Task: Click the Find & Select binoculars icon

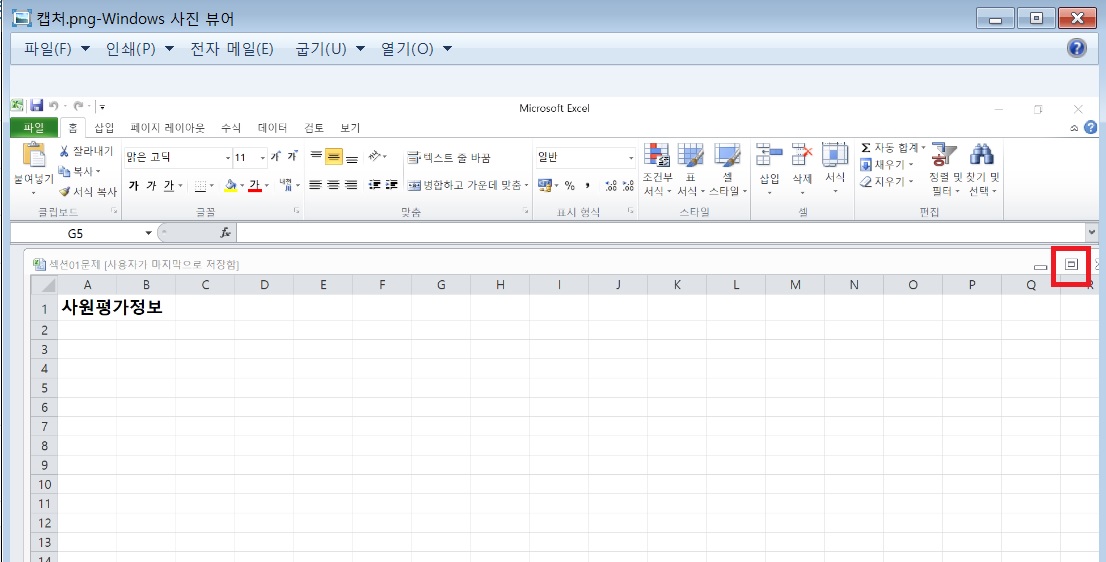Action: pos(981,155)
